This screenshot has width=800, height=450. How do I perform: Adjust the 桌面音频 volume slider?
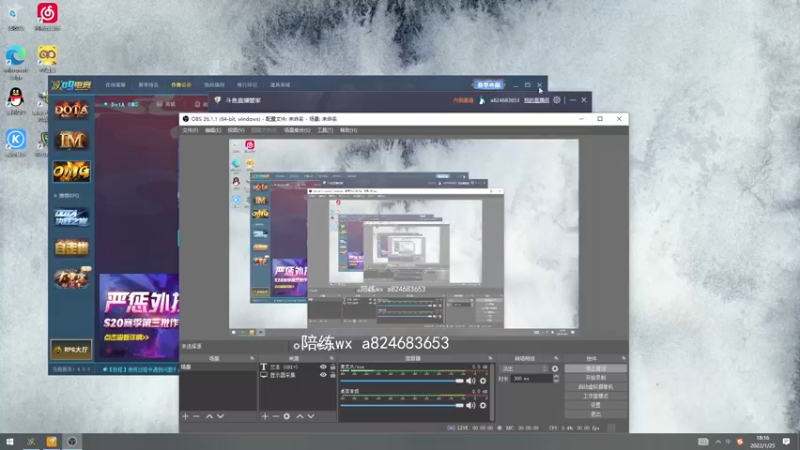click(x=402, y=405)
